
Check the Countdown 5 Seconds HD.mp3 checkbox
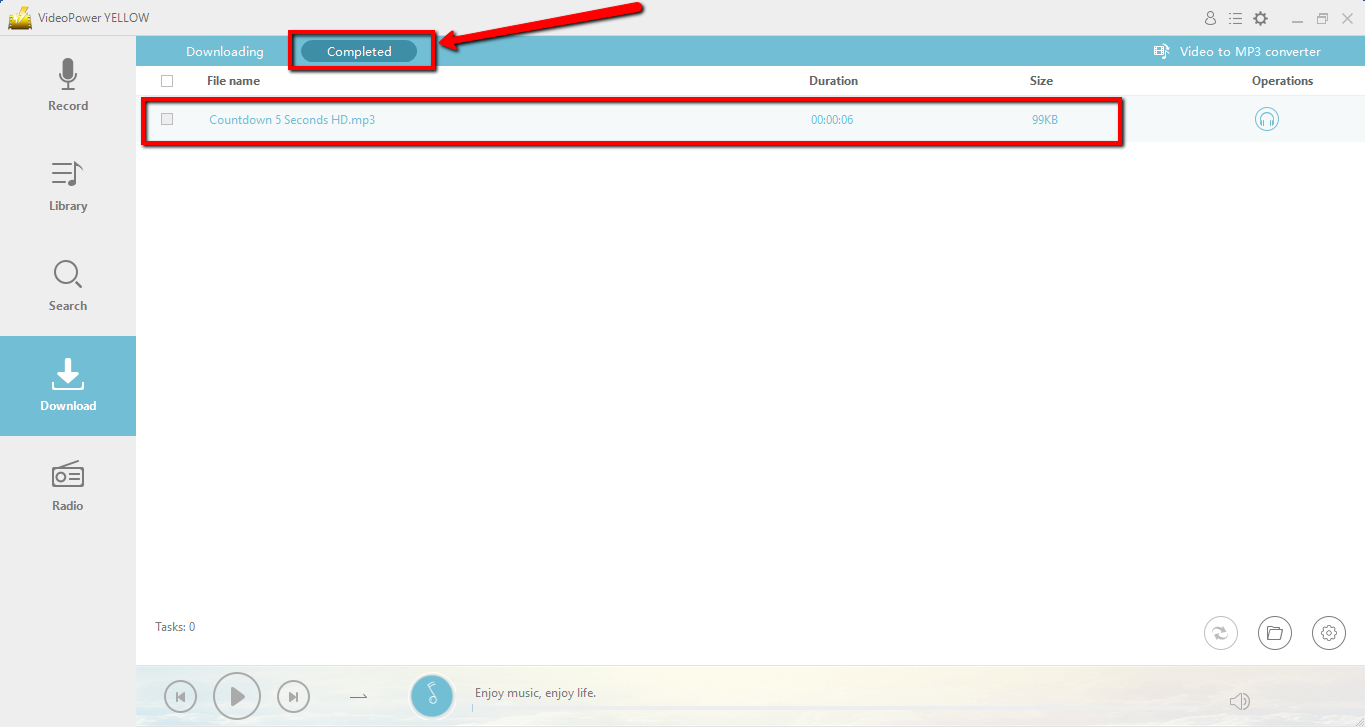click(x=167, y=118)
